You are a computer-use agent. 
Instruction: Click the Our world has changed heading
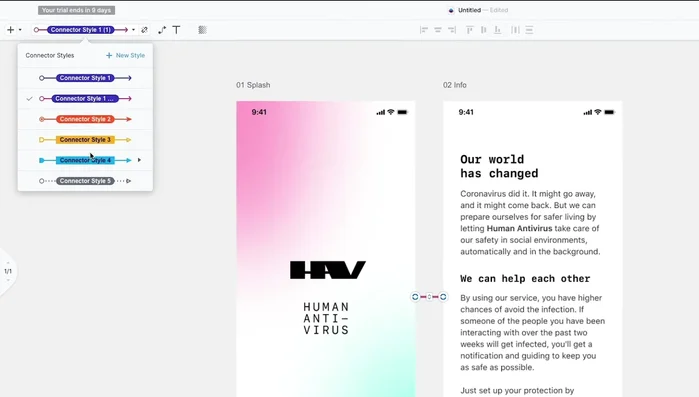(499, 166)
